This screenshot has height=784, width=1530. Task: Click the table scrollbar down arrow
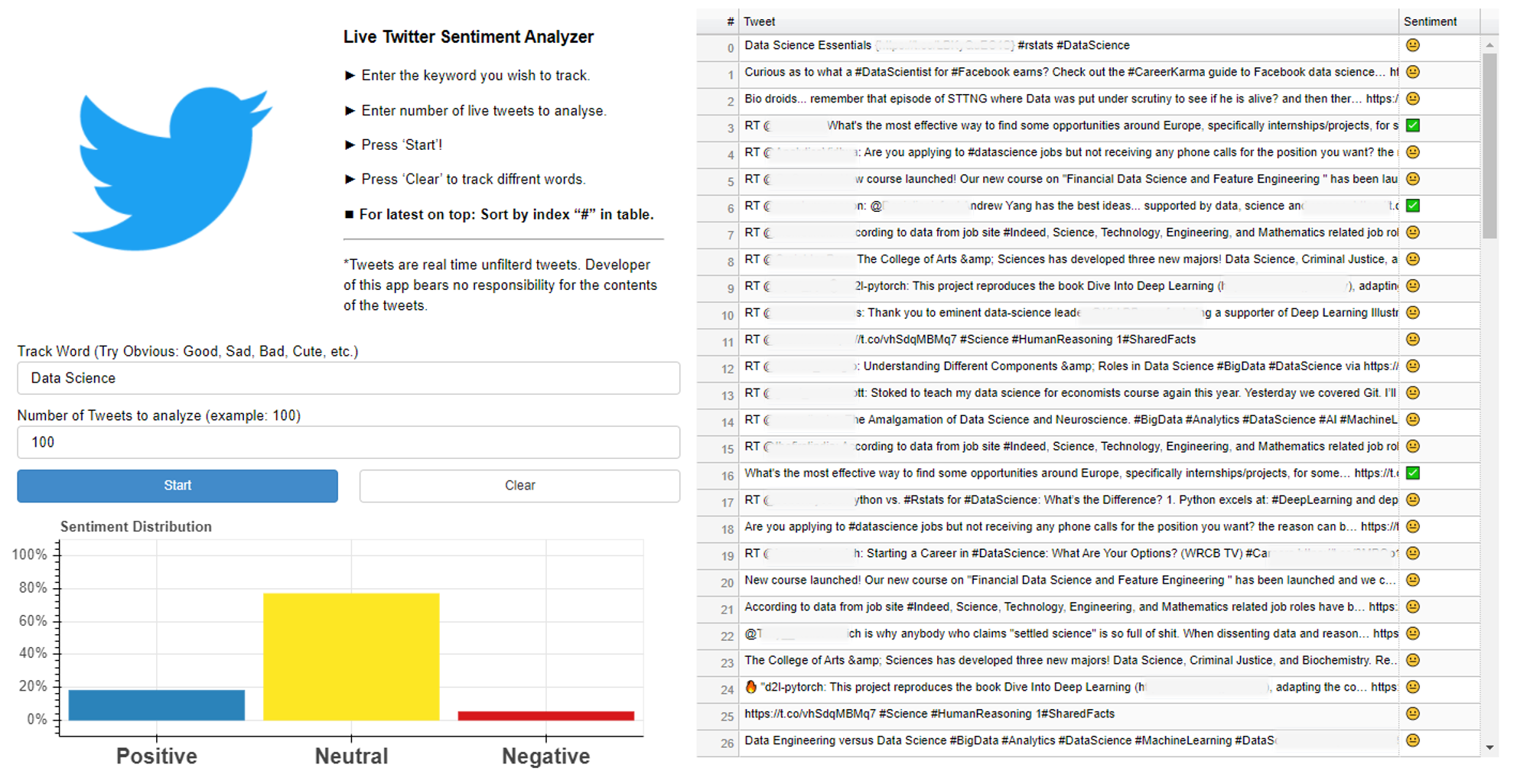[1489, 747]
